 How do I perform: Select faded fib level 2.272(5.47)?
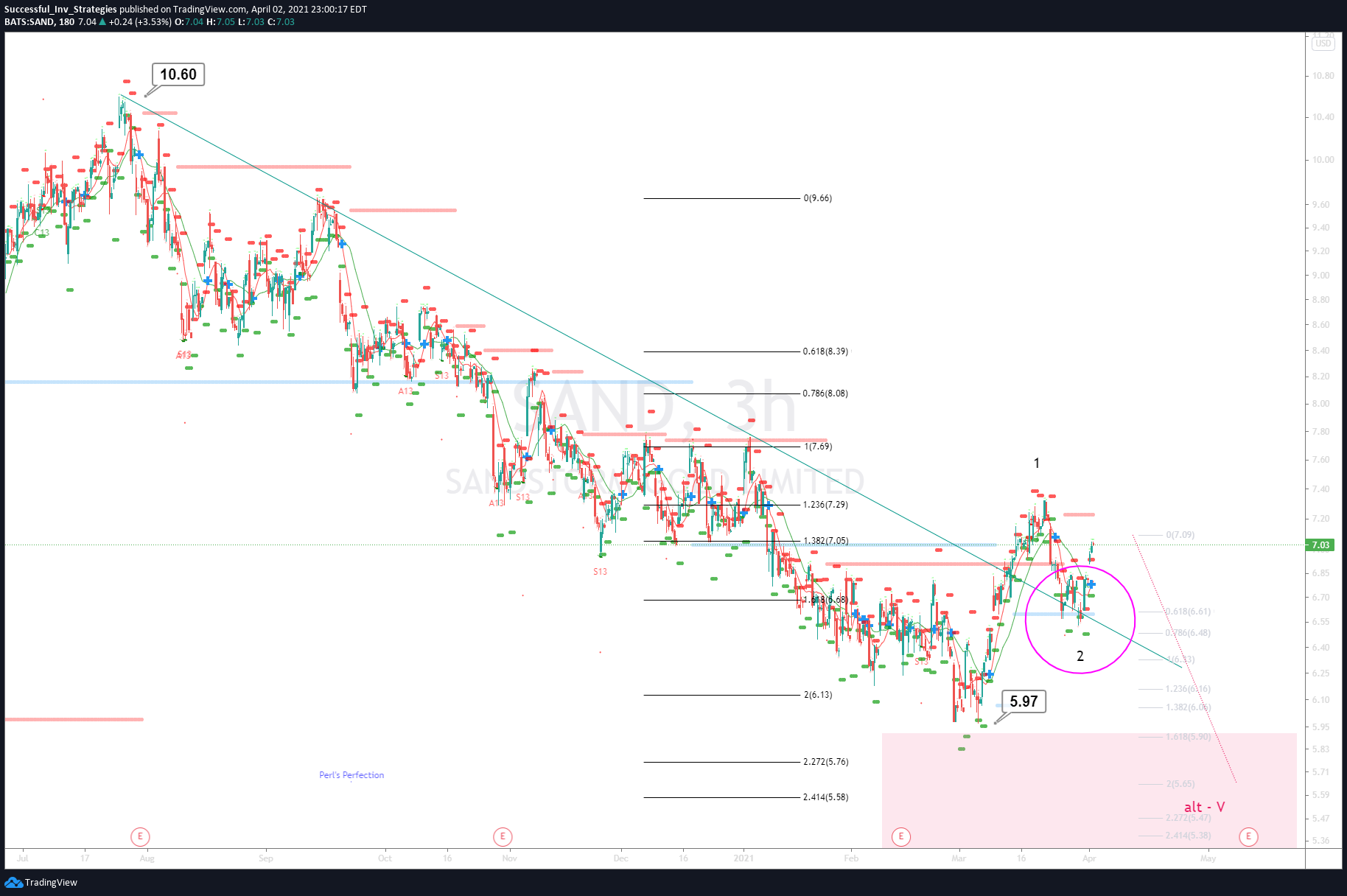[1188, 818]
